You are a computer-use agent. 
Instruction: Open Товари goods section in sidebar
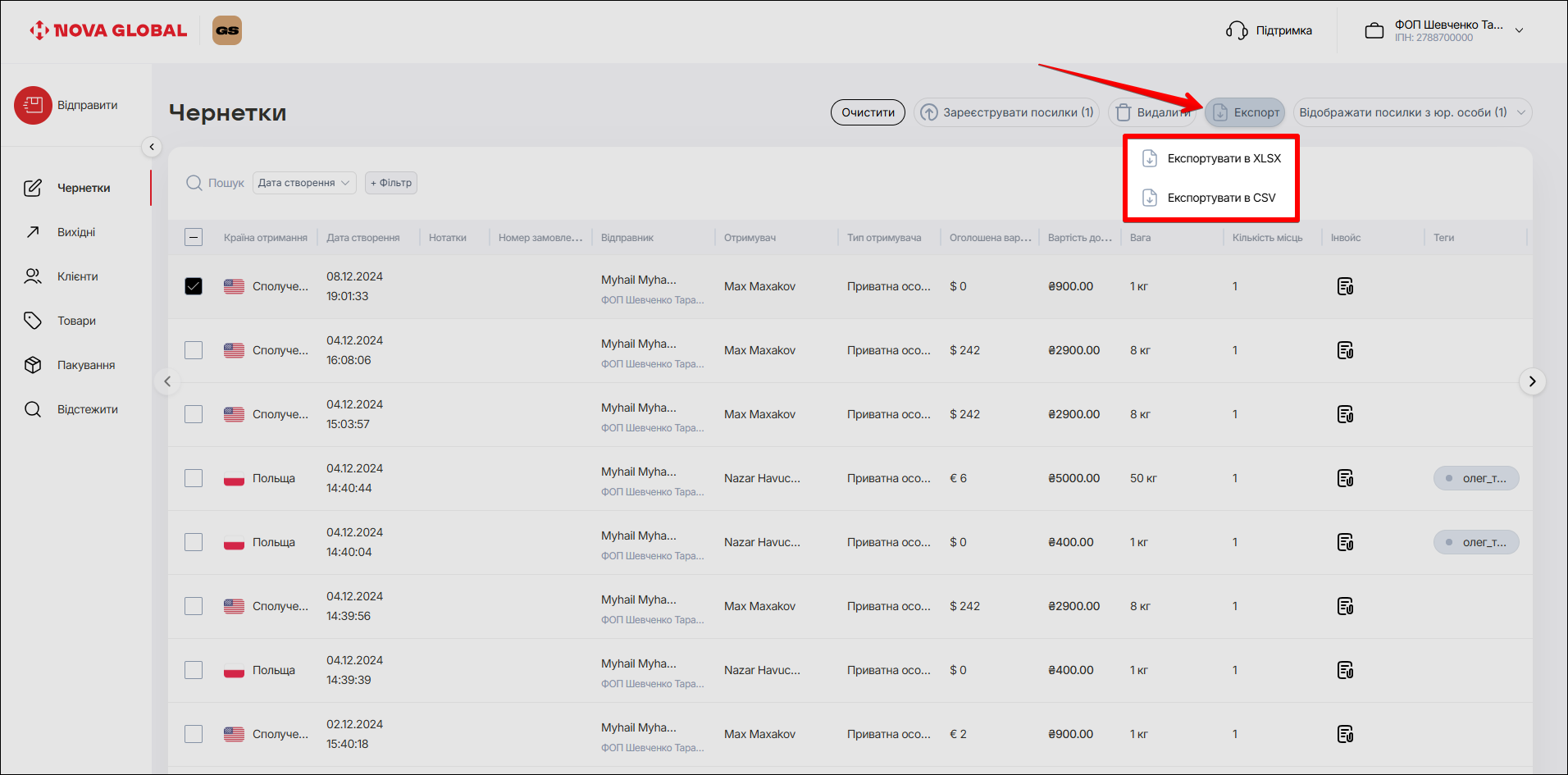76,321
